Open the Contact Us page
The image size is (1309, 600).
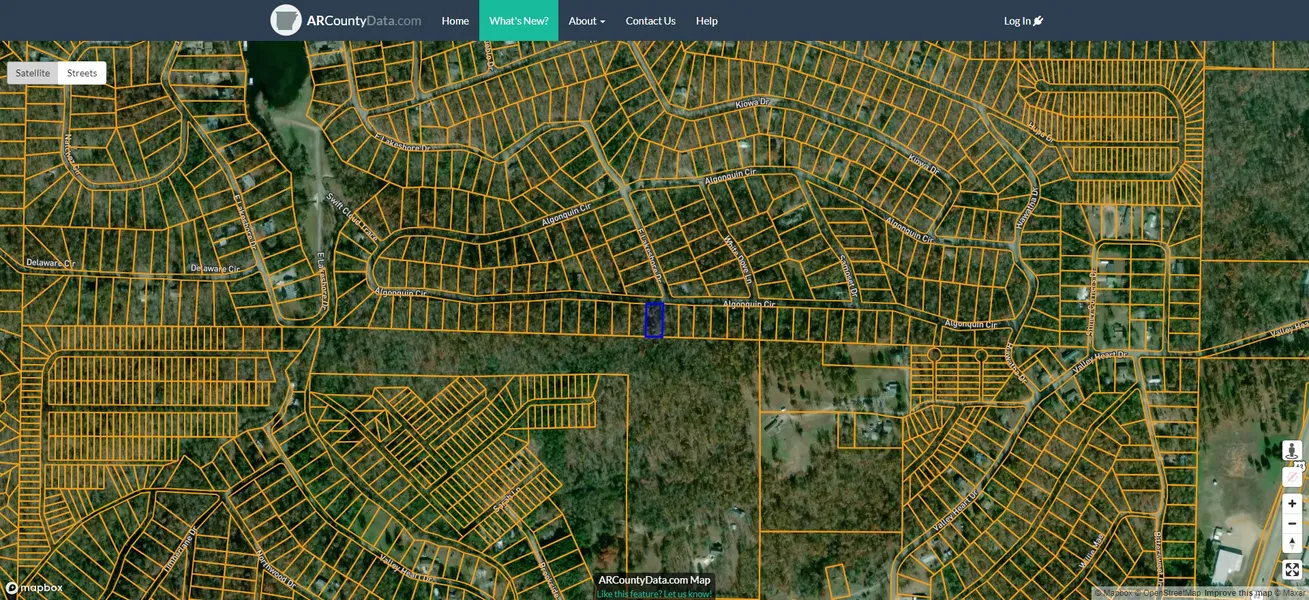coord(650,21)
